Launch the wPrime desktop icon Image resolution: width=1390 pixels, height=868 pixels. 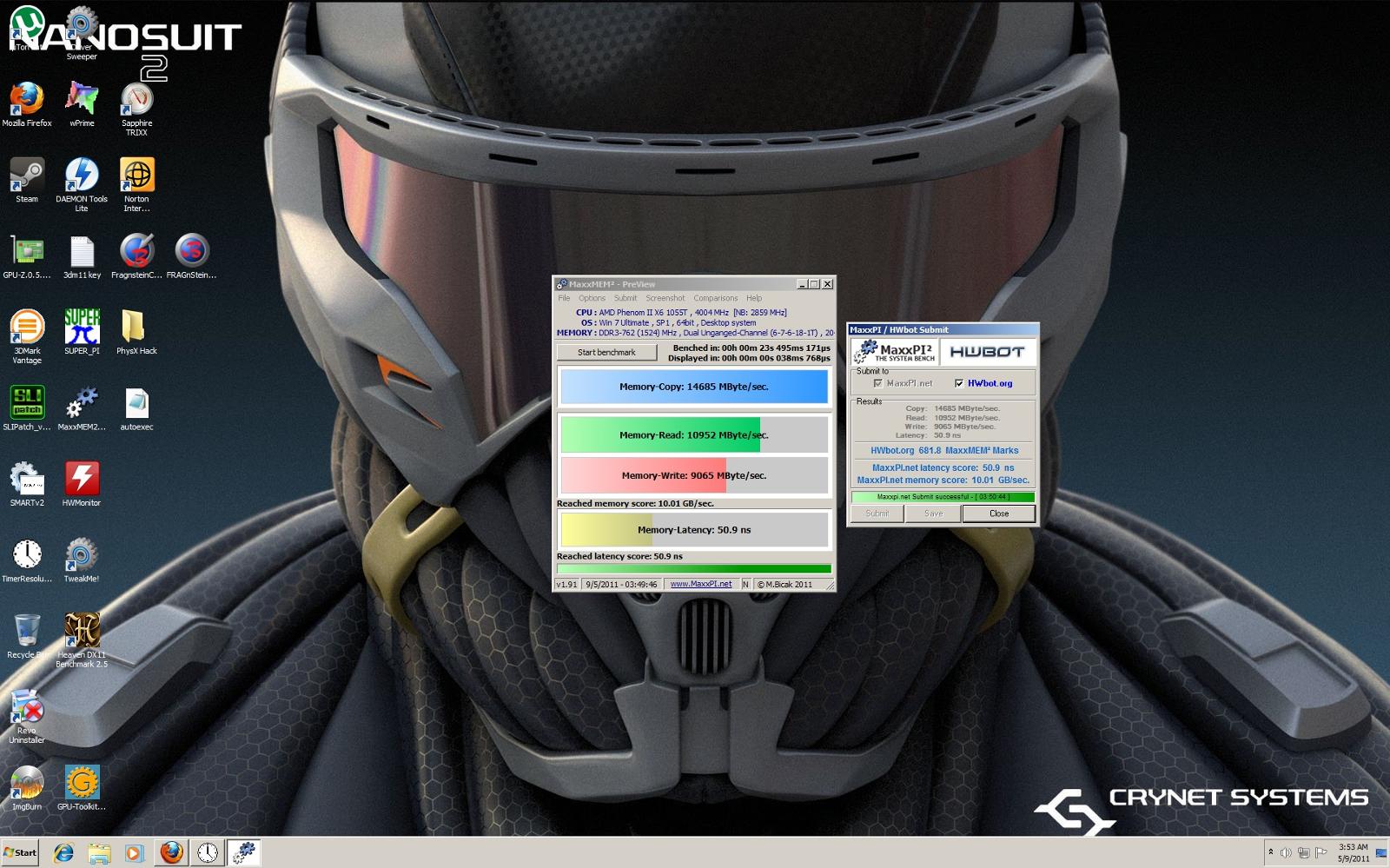pyautogui.click(x=82, y=104)
